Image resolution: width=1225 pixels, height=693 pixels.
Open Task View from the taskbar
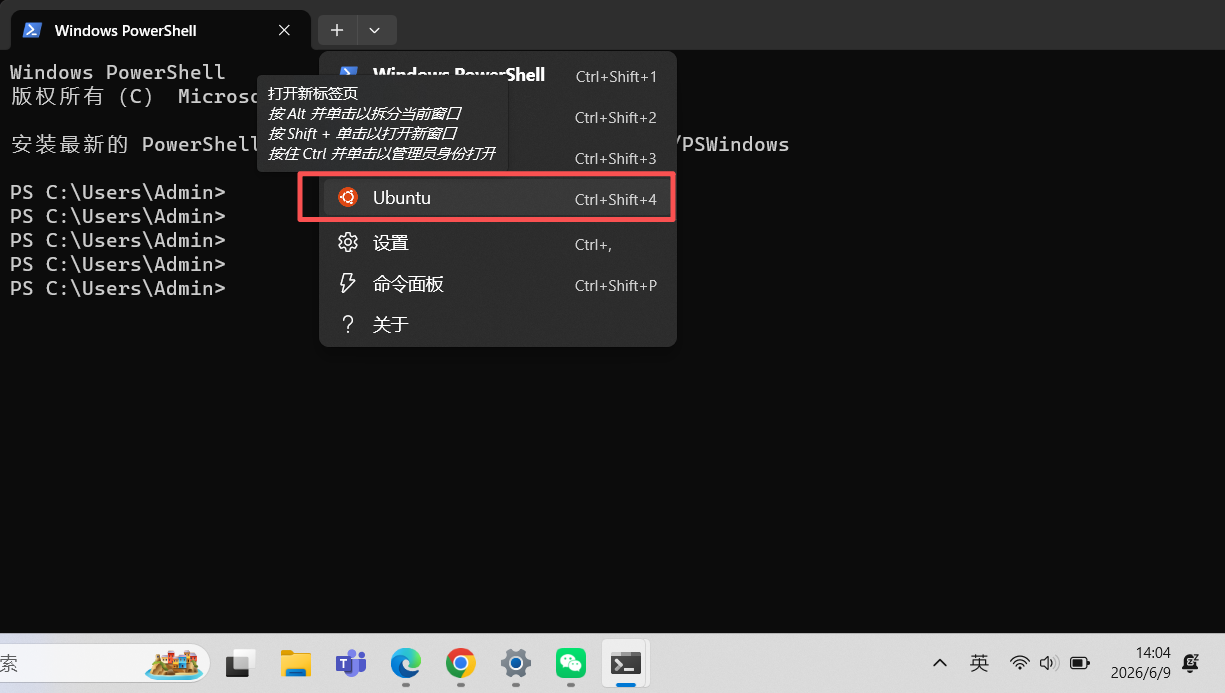241,662
